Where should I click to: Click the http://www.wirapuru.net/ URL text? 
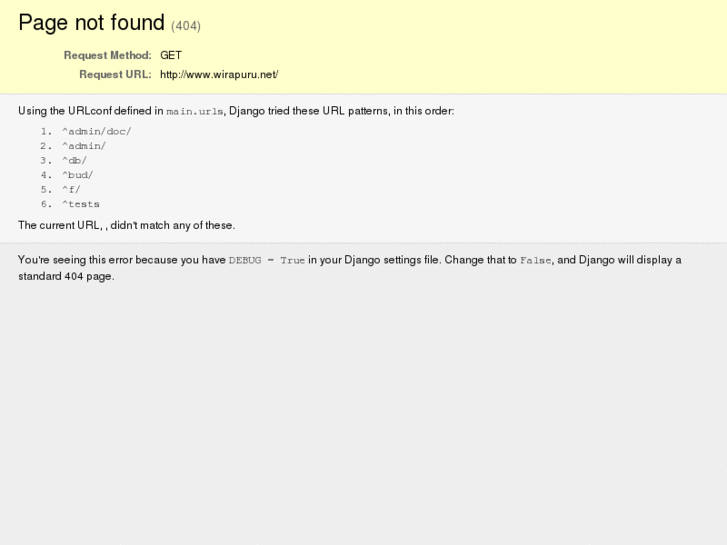click(219, 74)
